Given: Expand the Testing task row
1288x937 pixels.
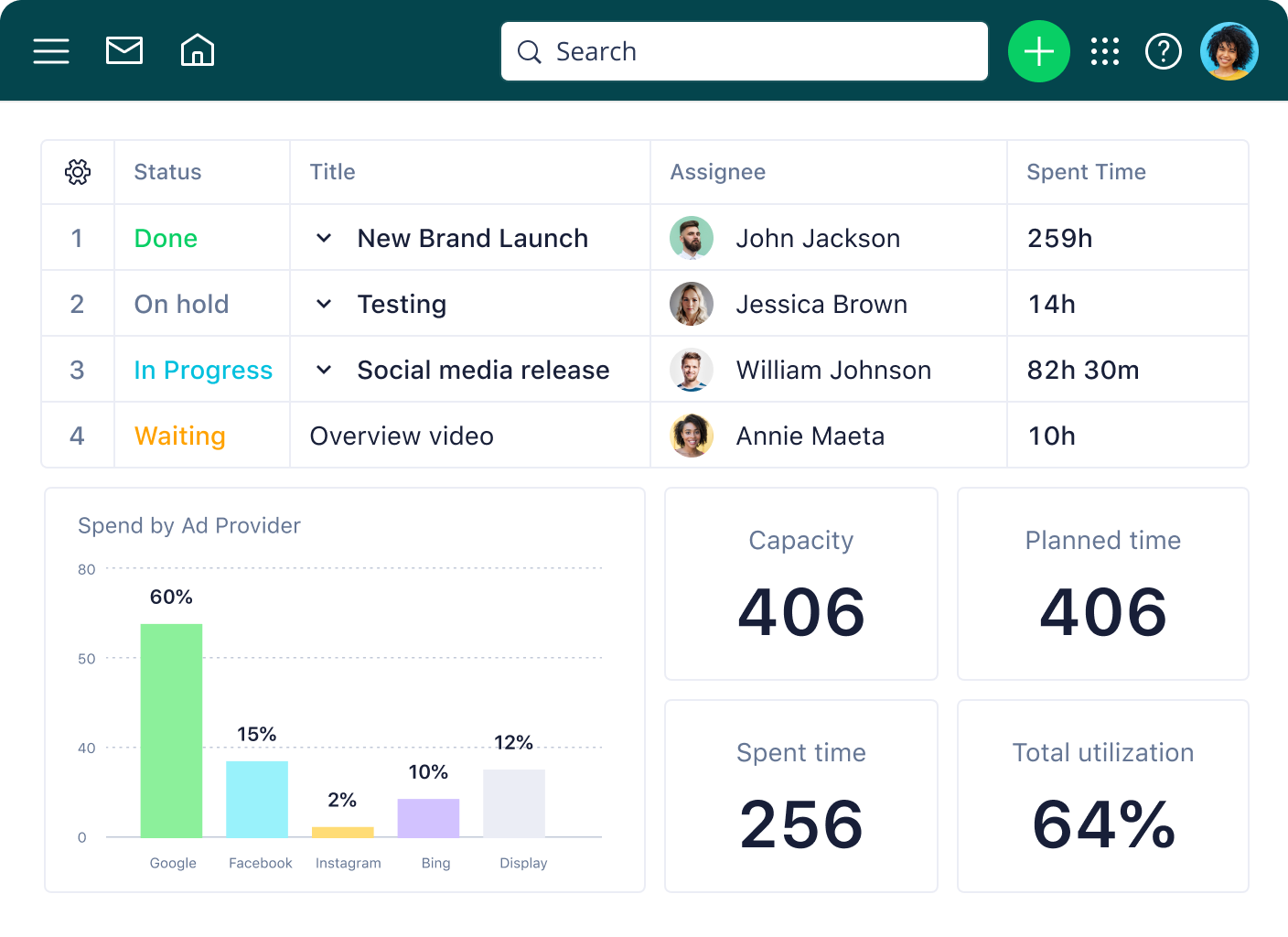Looking at the screenshot, I should click(x=324, y=304).
